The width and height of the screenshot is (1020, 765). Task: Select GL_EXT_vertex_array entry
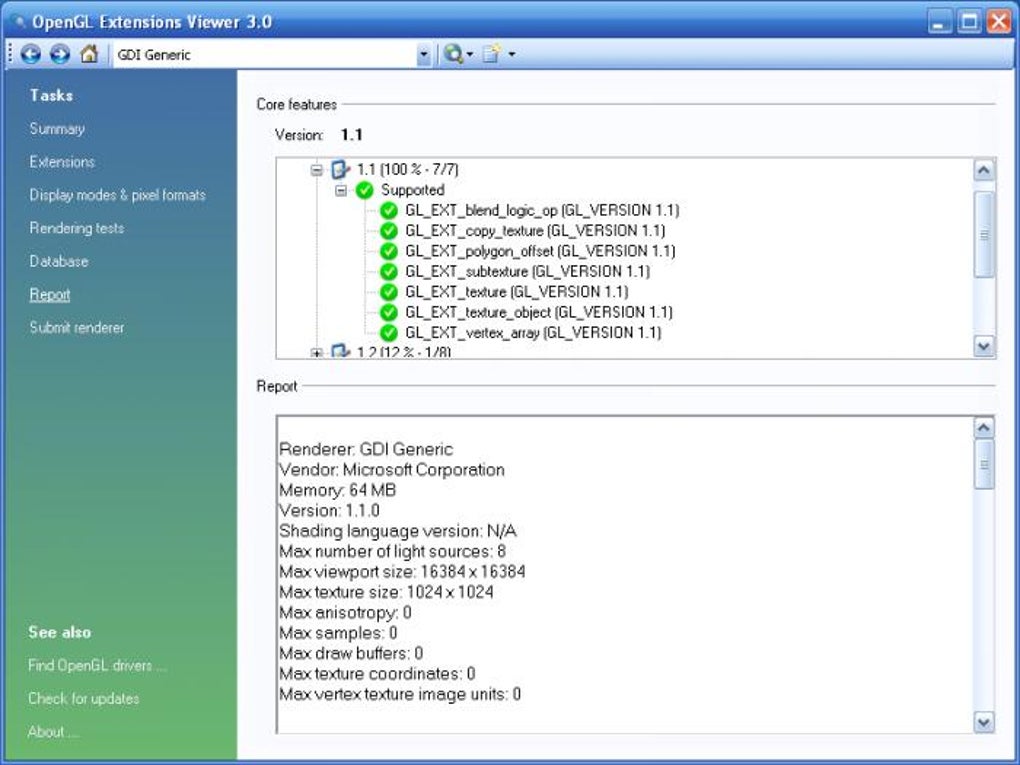point(533,332)
